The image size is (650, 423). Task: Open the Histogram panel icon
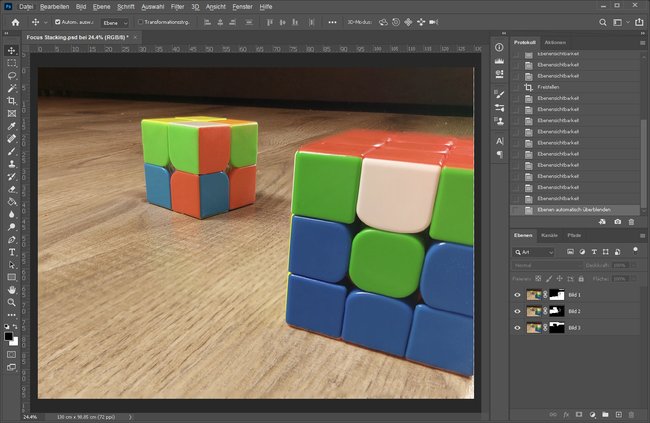tap(499, 61)
